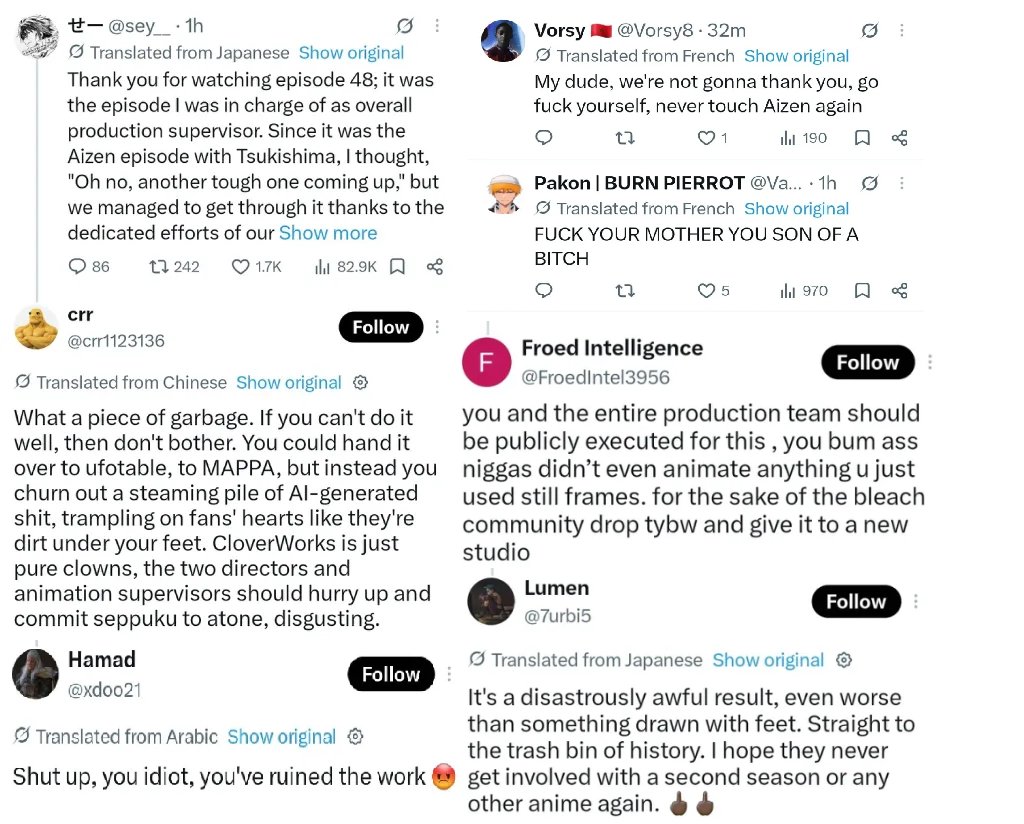Open translation settings gear on Lumen's reply
The width and height of the screenshot is (1024, 824).
point(844,660)
